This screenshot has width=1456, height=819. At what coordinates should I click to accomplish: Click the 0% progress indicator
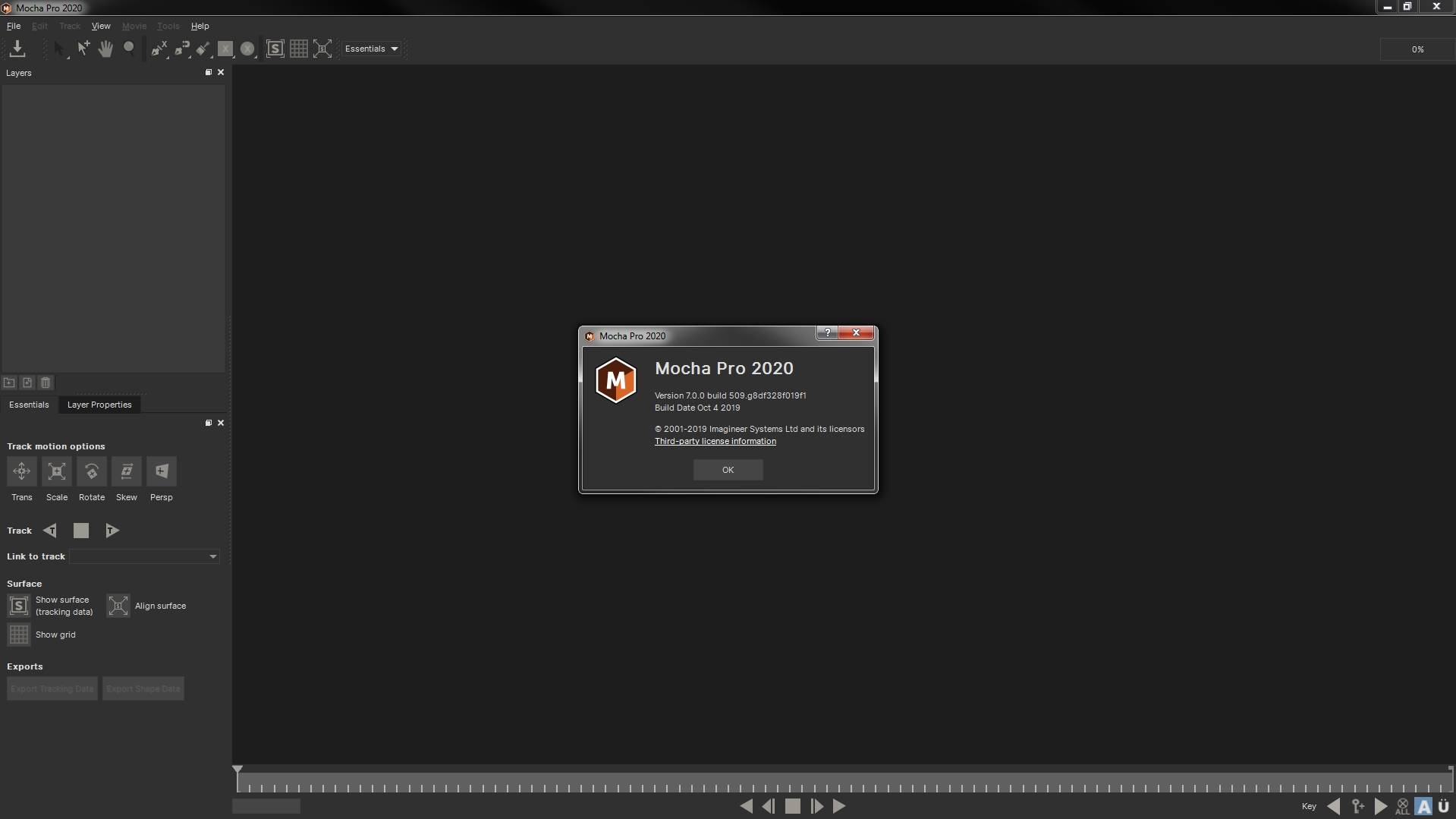click(x=1417, y=49)
